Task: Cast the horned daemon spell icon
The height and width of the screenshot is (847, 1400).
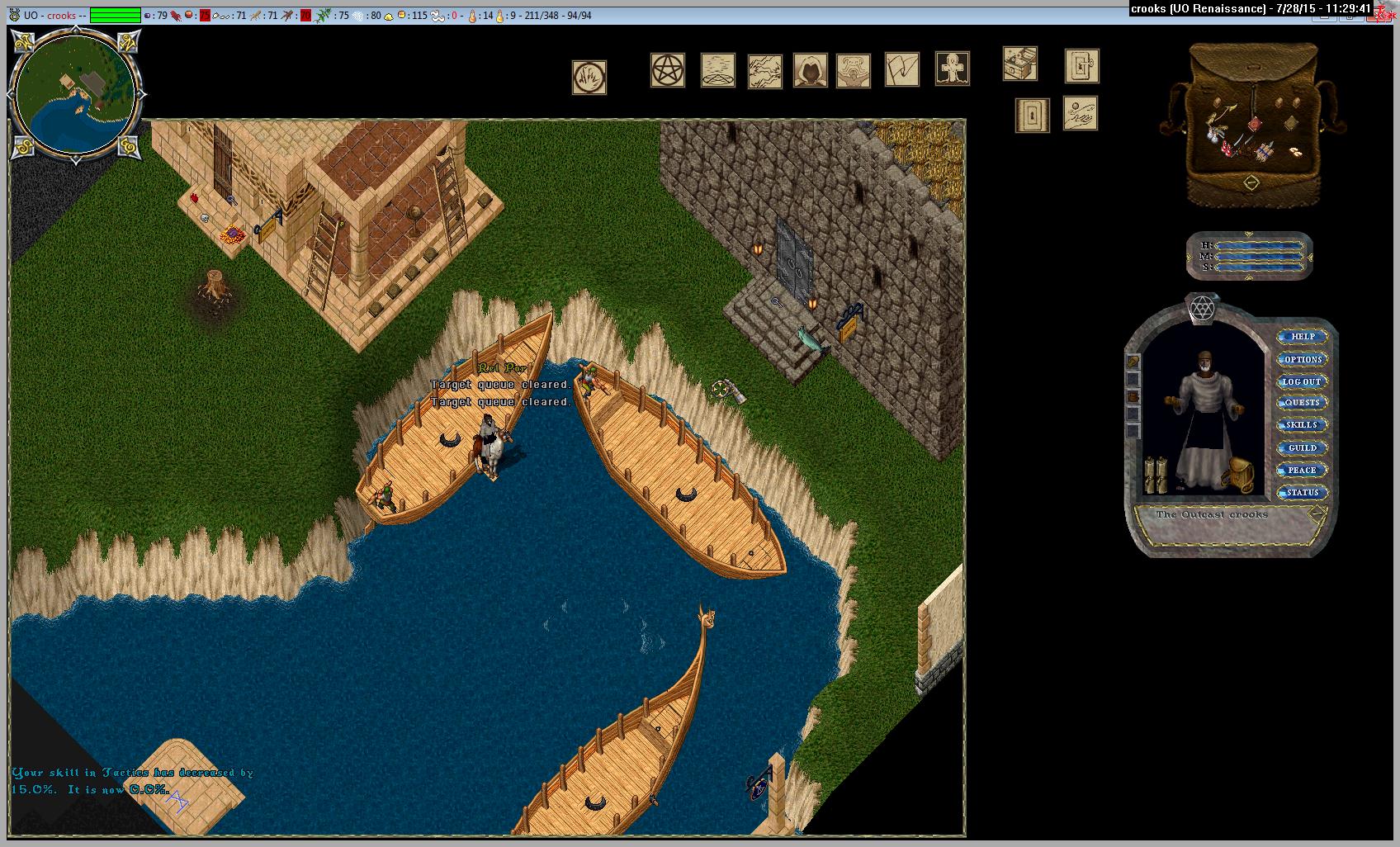Action: click(854, 71)
